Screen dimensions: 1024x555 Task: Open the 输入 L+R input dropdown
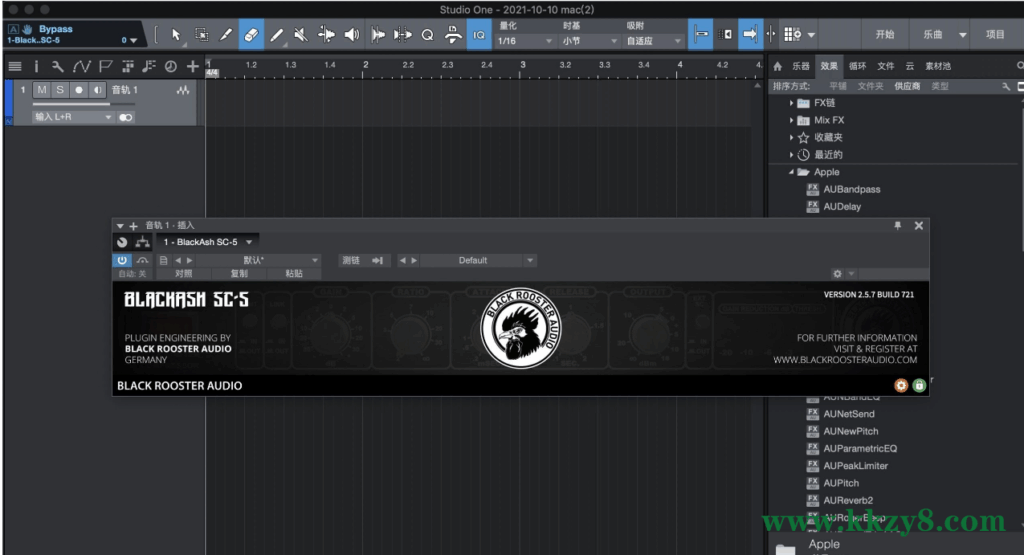click(73, 117)
